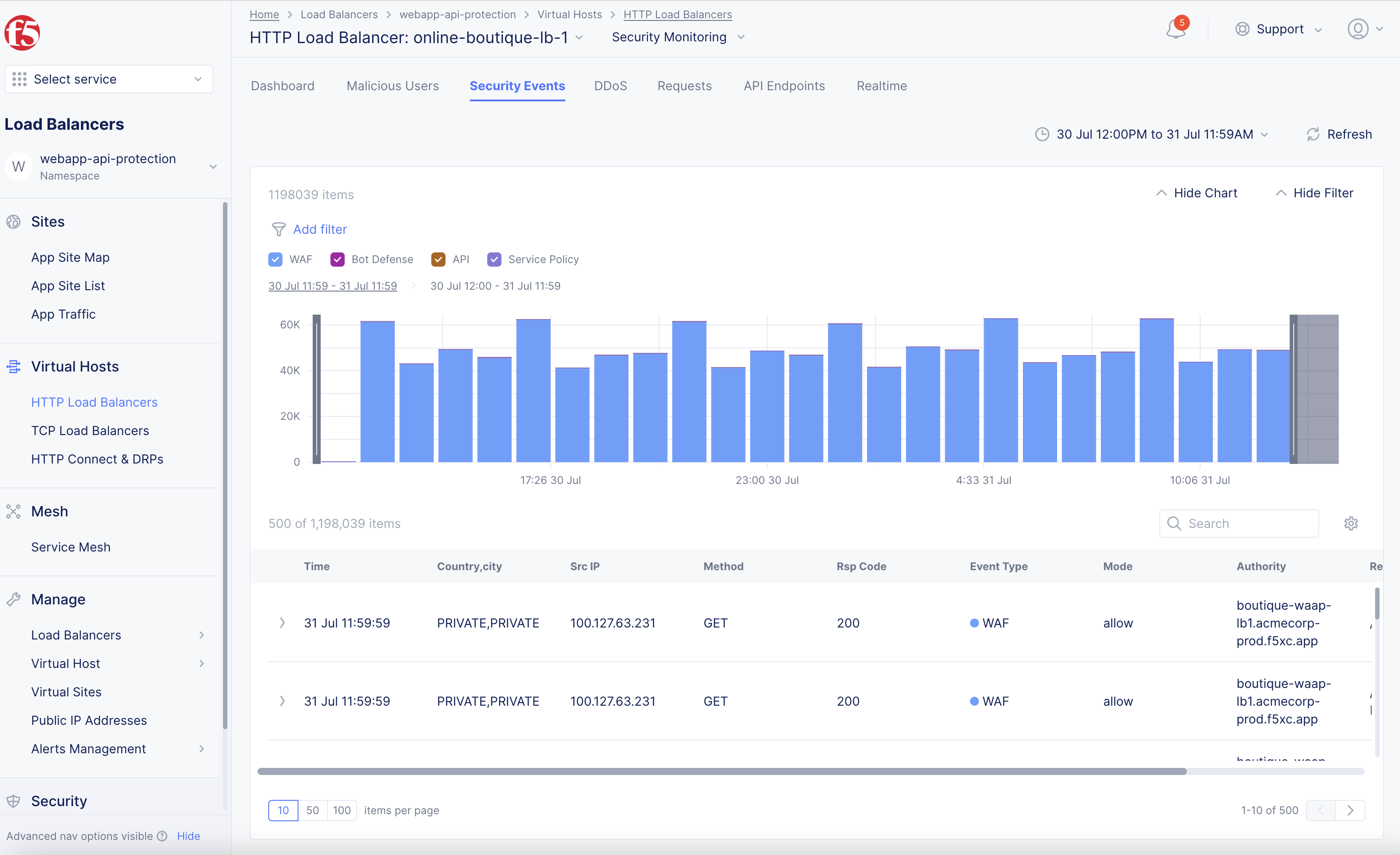Expand the Support menu chevron
Screen dimensions: 1400x855
click(1319, 30)
